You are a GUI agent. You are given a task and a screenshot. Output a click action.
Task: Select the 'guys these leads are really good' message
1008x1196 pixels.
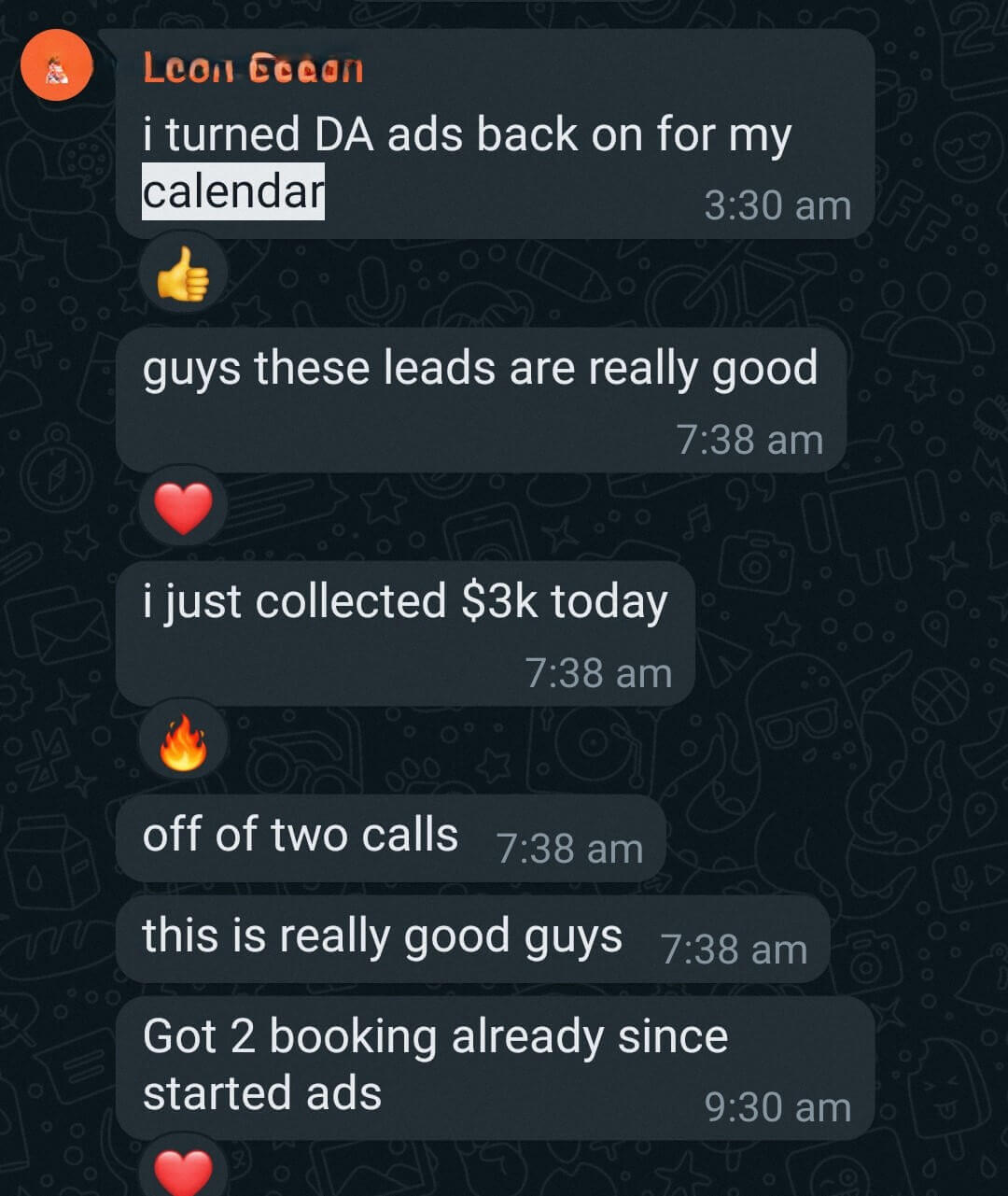click(x=480, y=368)
